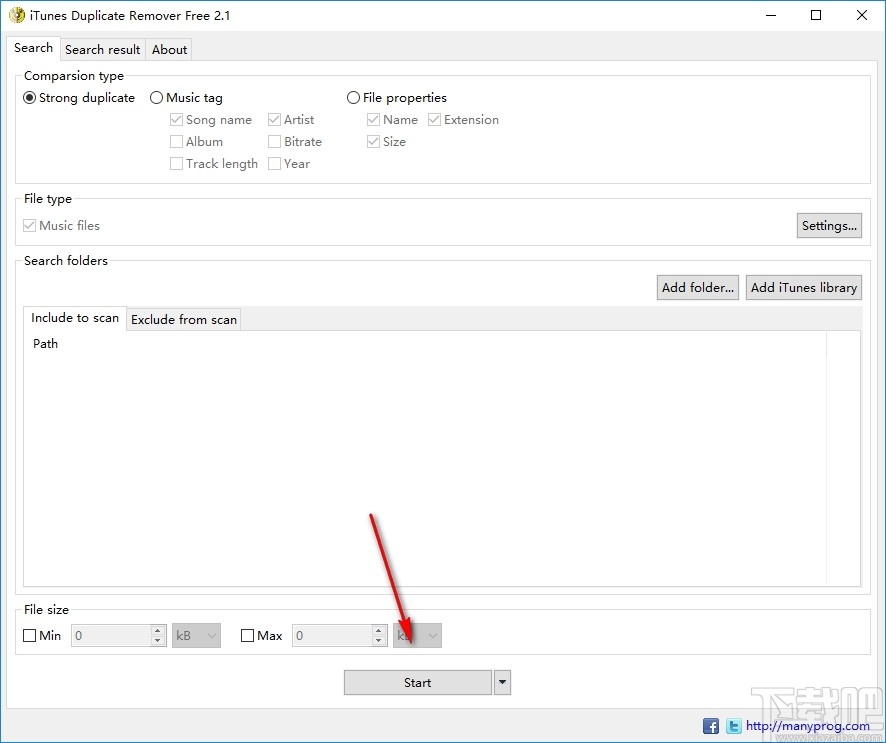Open the Settings dialog

tap(829, 225)
